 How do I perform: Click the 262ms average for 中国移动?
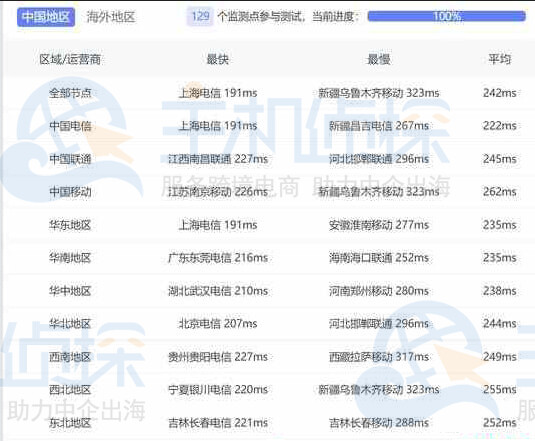[500, 192]
